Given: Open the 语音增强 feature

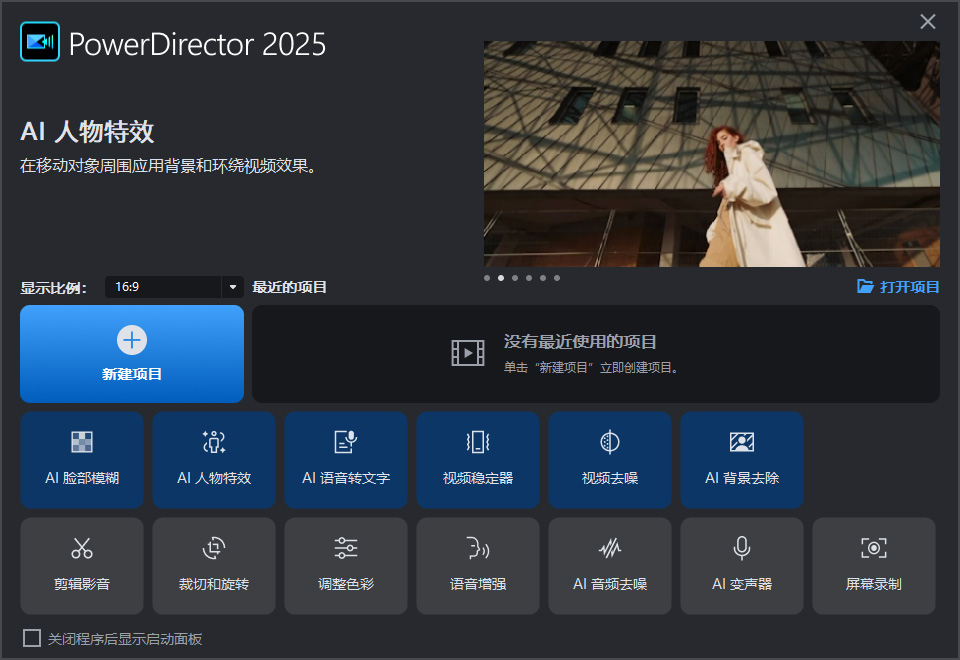Looking at the screenshot, I should 478,566.
